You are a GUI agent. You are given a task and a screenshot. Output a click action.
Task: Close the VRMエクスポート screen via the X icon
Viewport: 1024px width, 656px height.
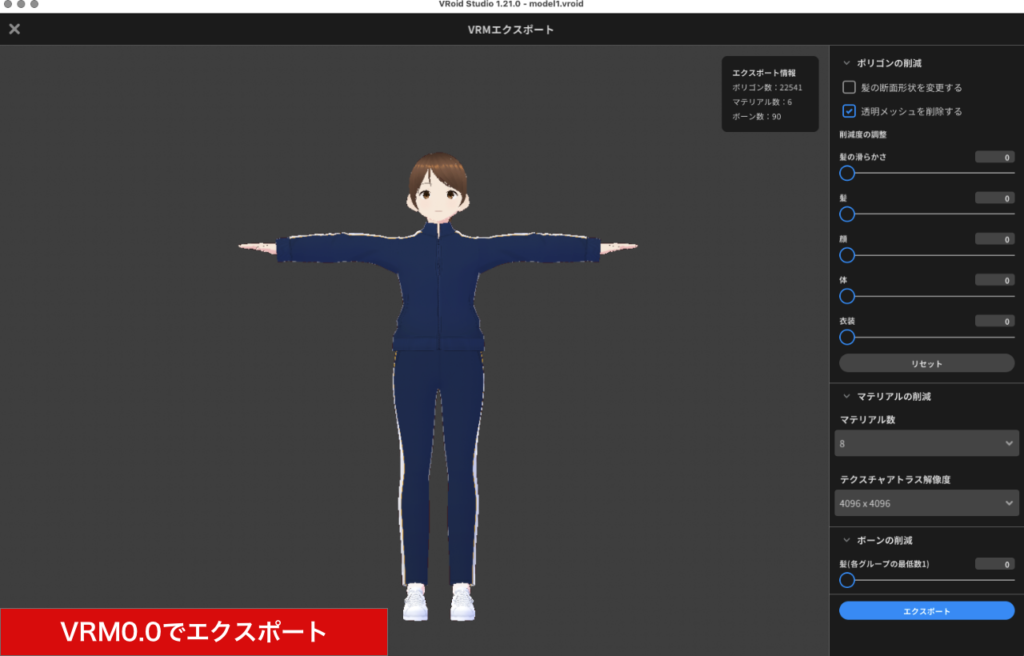tap(14, 29)
